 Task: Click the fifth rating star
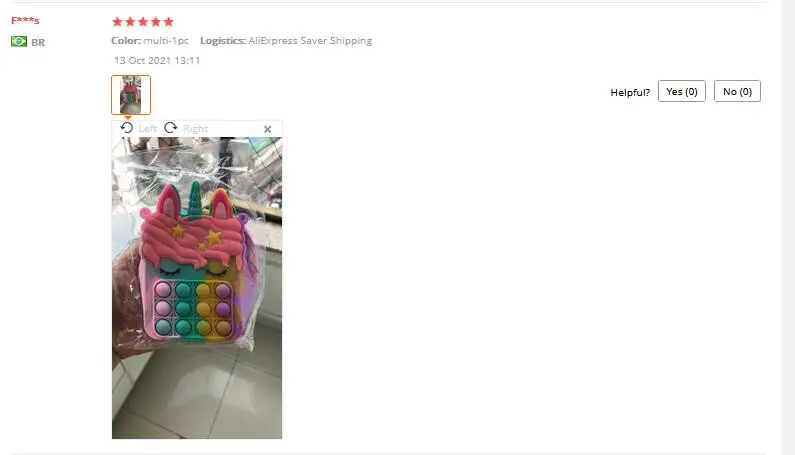point(169,21)
